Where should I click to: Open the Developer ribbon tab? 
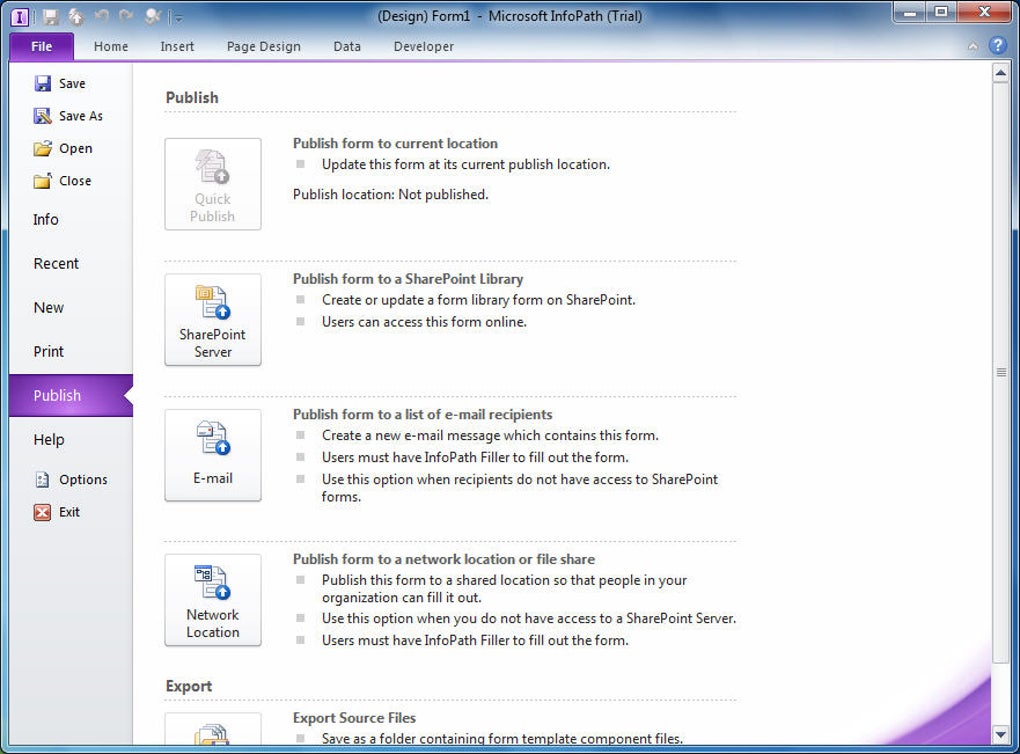click(x=423, y=46)
